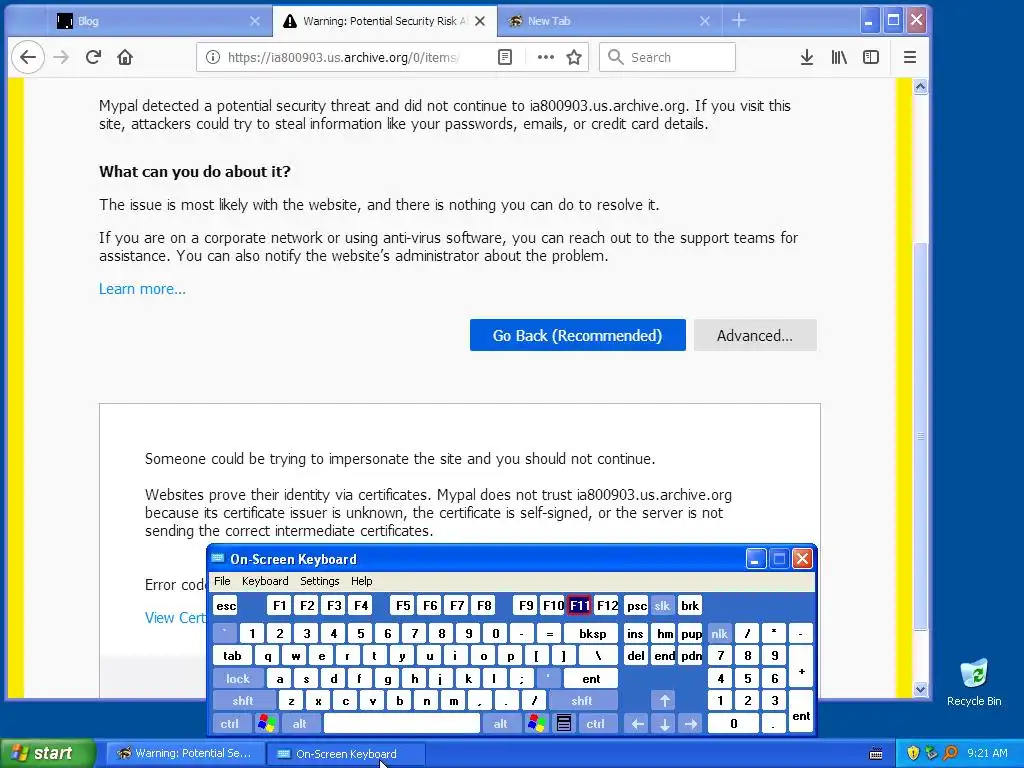Viewport: 1024px width, 768px height.
Task: Toggle the slk scroll lock key
Action: coord(662,605)
